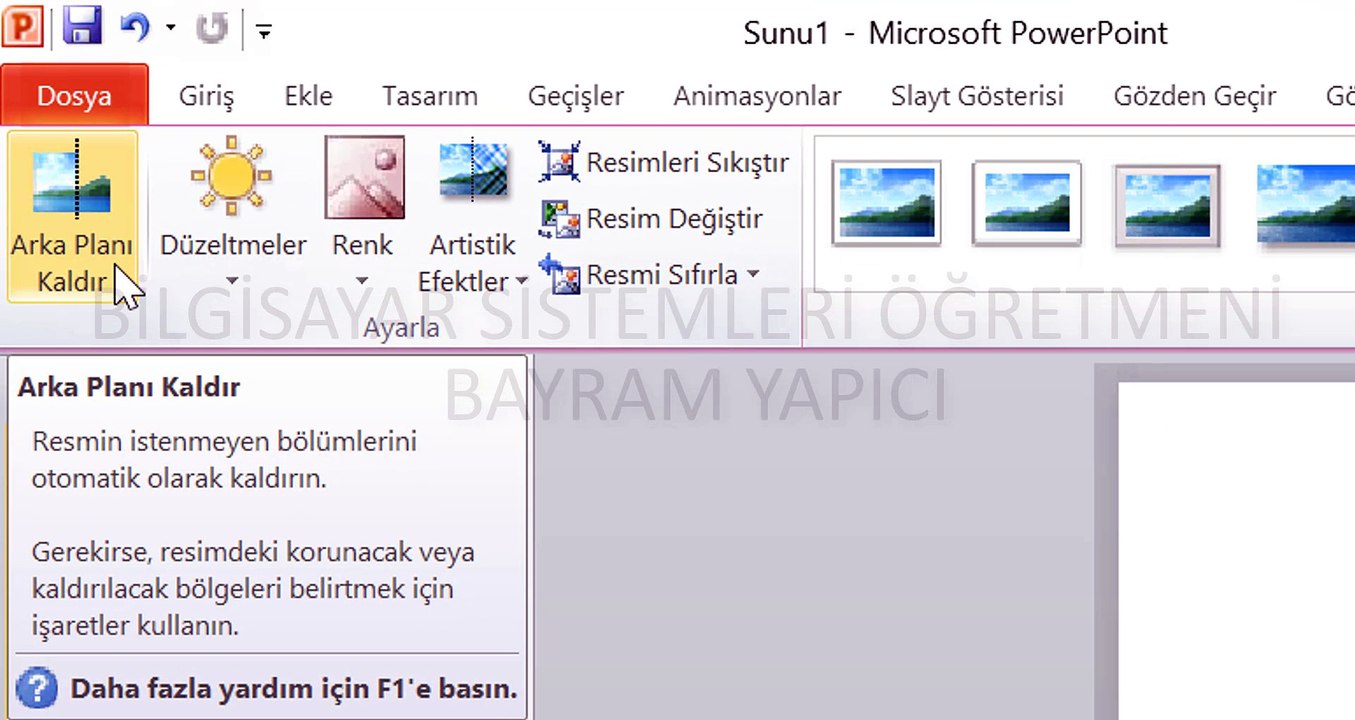Click the Resim Değiştir label
This screenshot has width=1355, height=720.
(x=675, y=218)
